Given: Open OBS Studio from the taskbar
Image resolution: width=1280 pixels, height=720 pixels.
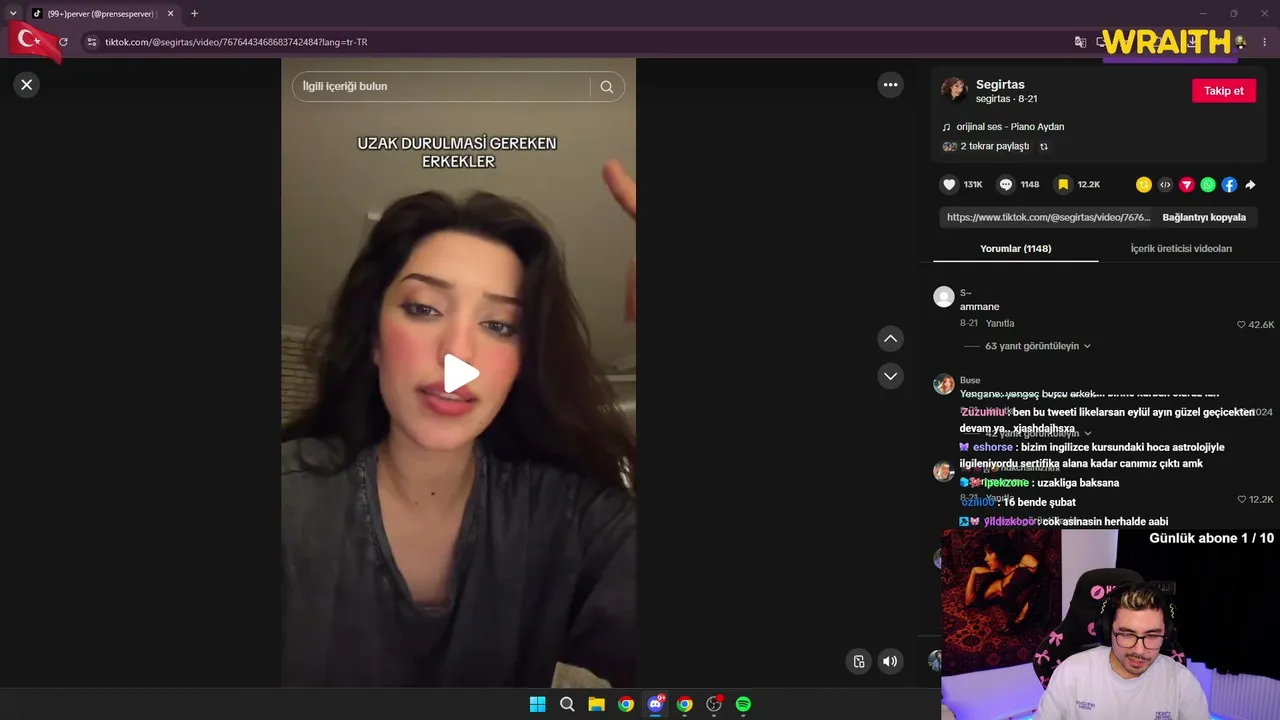Looking at the screenshot, I should 714,704.
